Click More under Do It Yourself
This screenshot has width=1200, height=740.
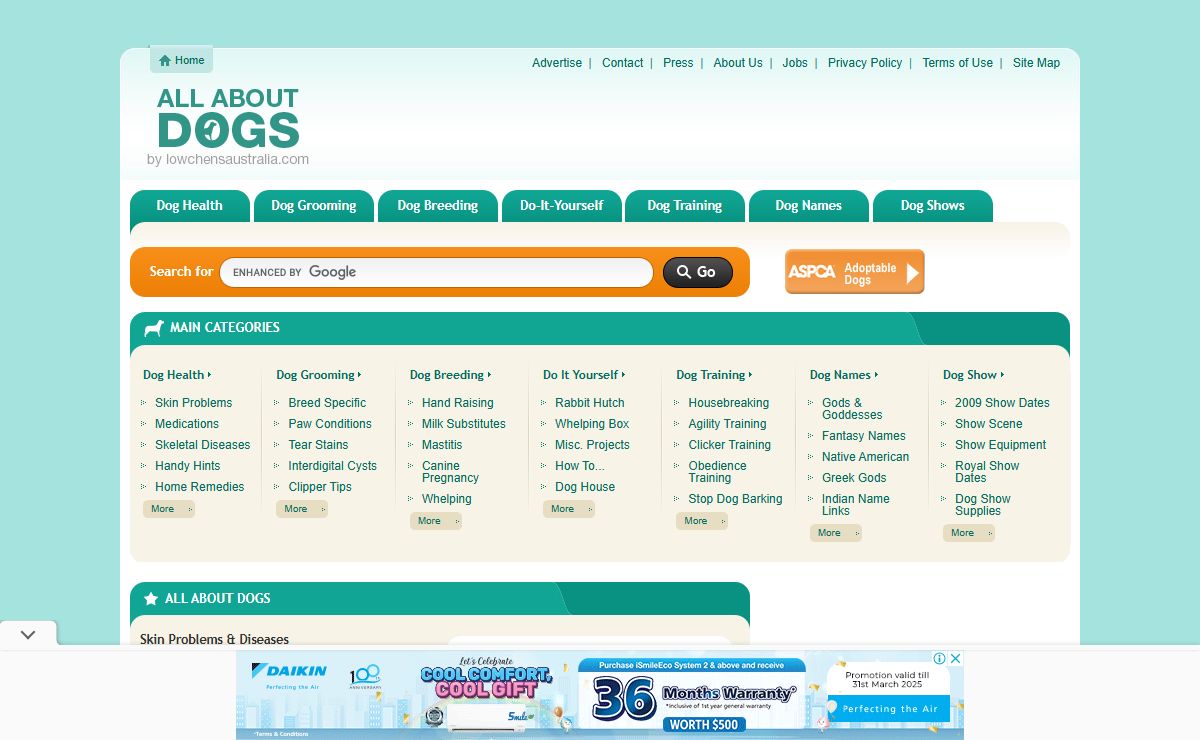point(569,509)
